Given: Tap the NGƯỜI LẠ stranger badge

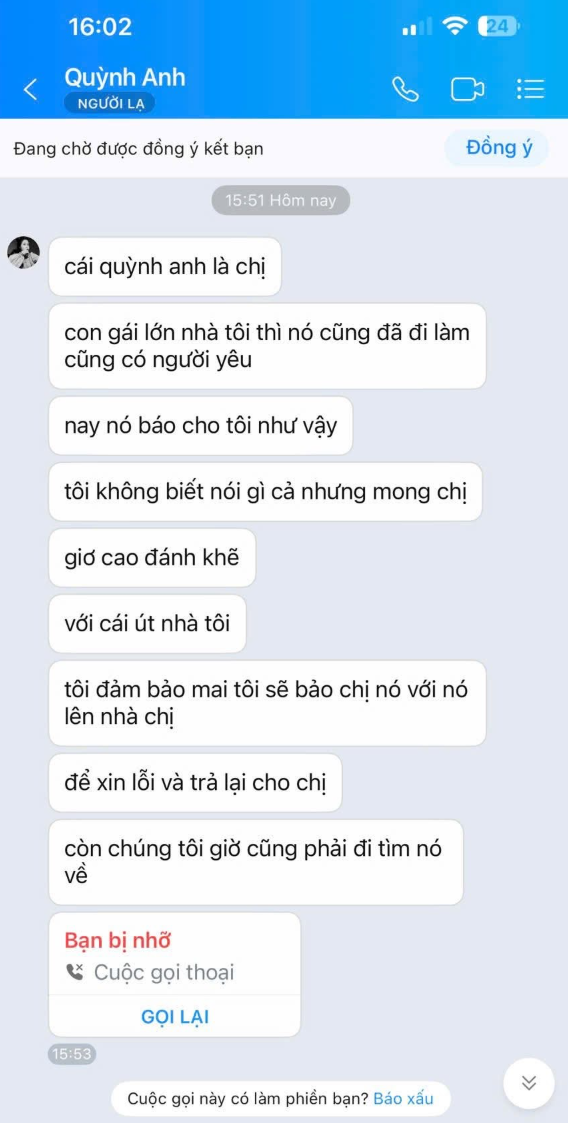Looking at the screenshot, I should [110, 104].
